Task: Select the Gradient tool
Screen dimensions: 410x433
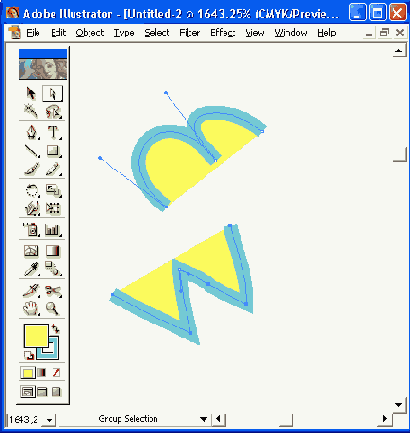Action: (x=53, y=251)
